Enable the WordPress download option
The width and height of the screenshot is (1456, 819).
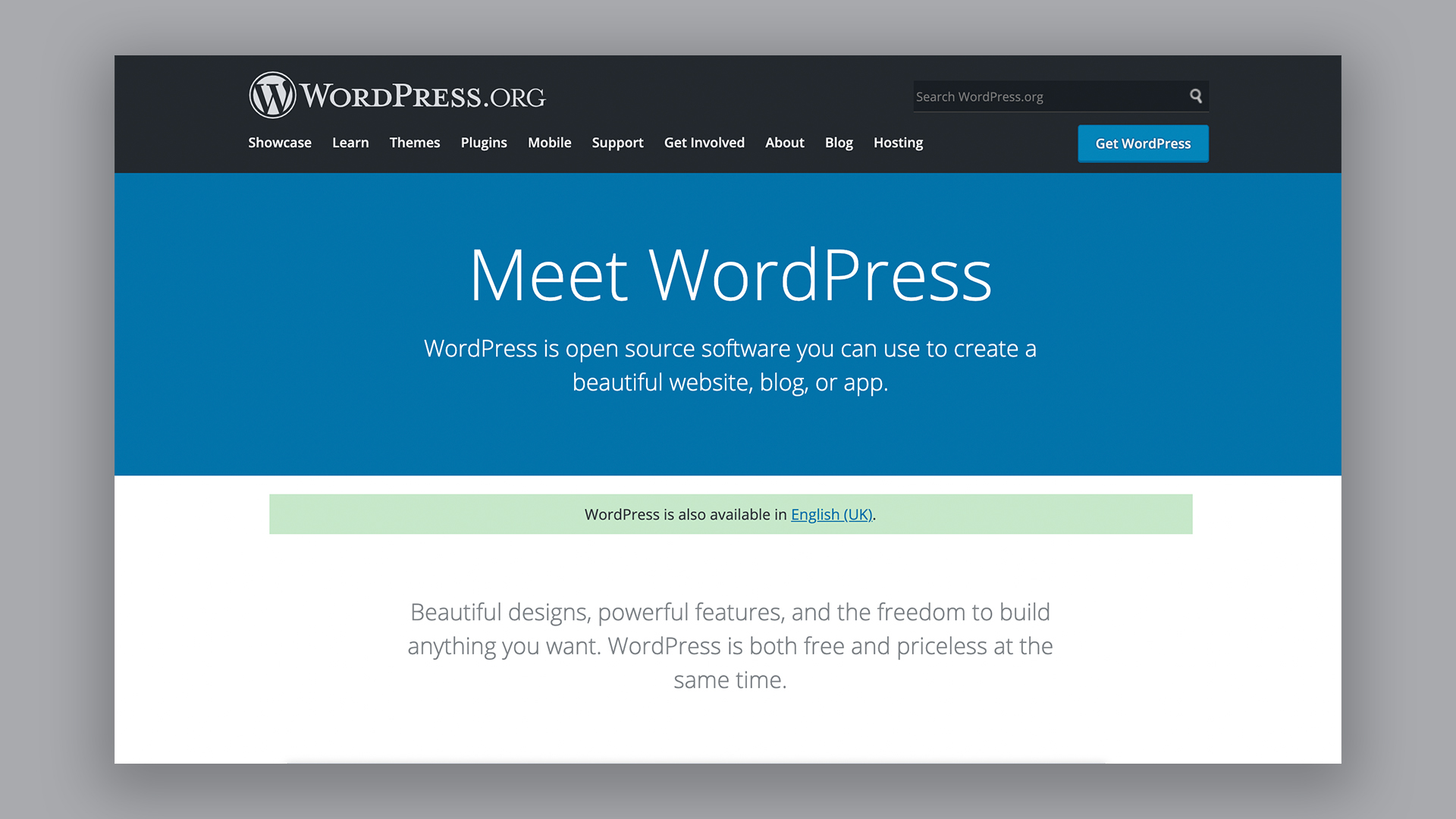pos(1143,143)
